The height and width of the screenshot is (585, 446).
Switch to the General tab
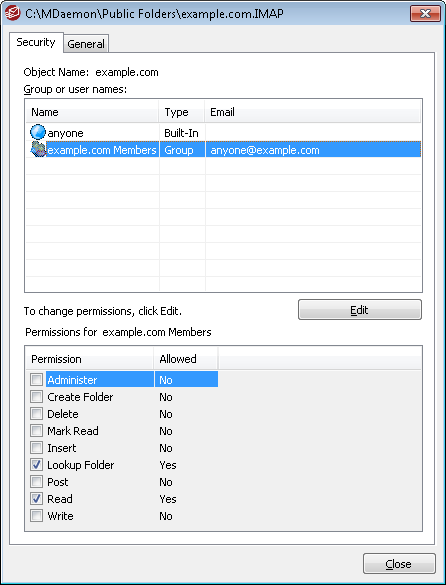[86, 44]
